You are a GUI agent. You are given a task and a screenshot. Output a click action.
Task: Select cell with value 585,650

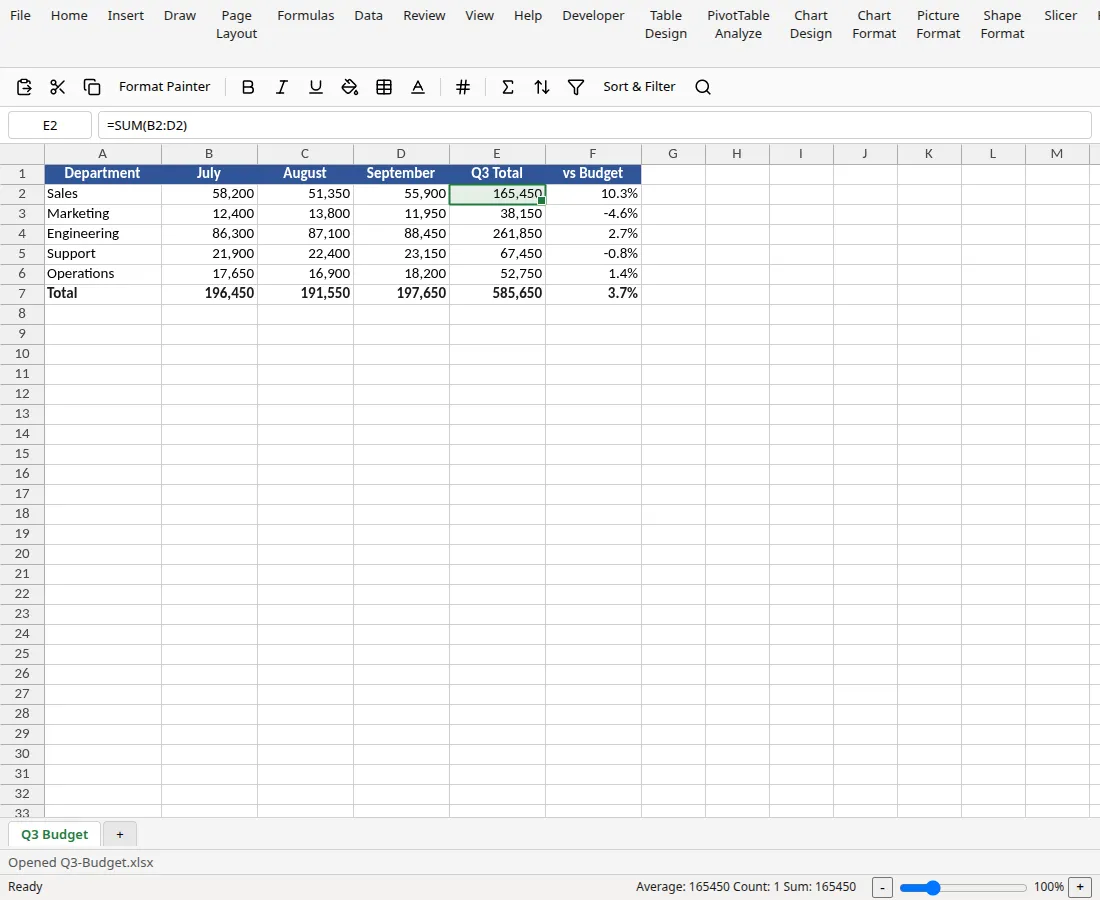[x=497, y=294]
